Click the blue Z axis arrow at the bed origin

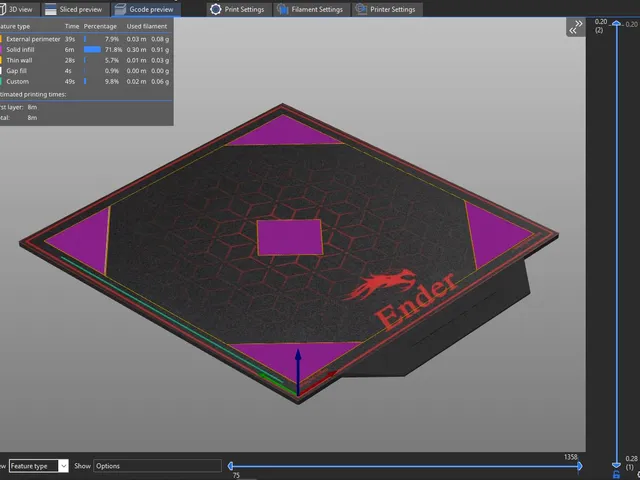pyautogui.click(x=298, y=371)
